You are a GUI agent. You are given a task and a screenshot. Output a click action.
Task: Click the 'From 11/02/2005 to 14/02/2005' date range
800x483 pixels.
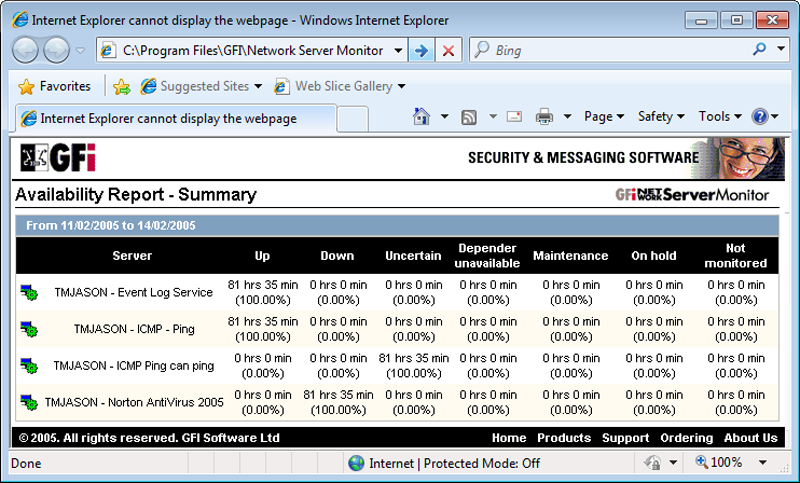click(x=111, y=225)
